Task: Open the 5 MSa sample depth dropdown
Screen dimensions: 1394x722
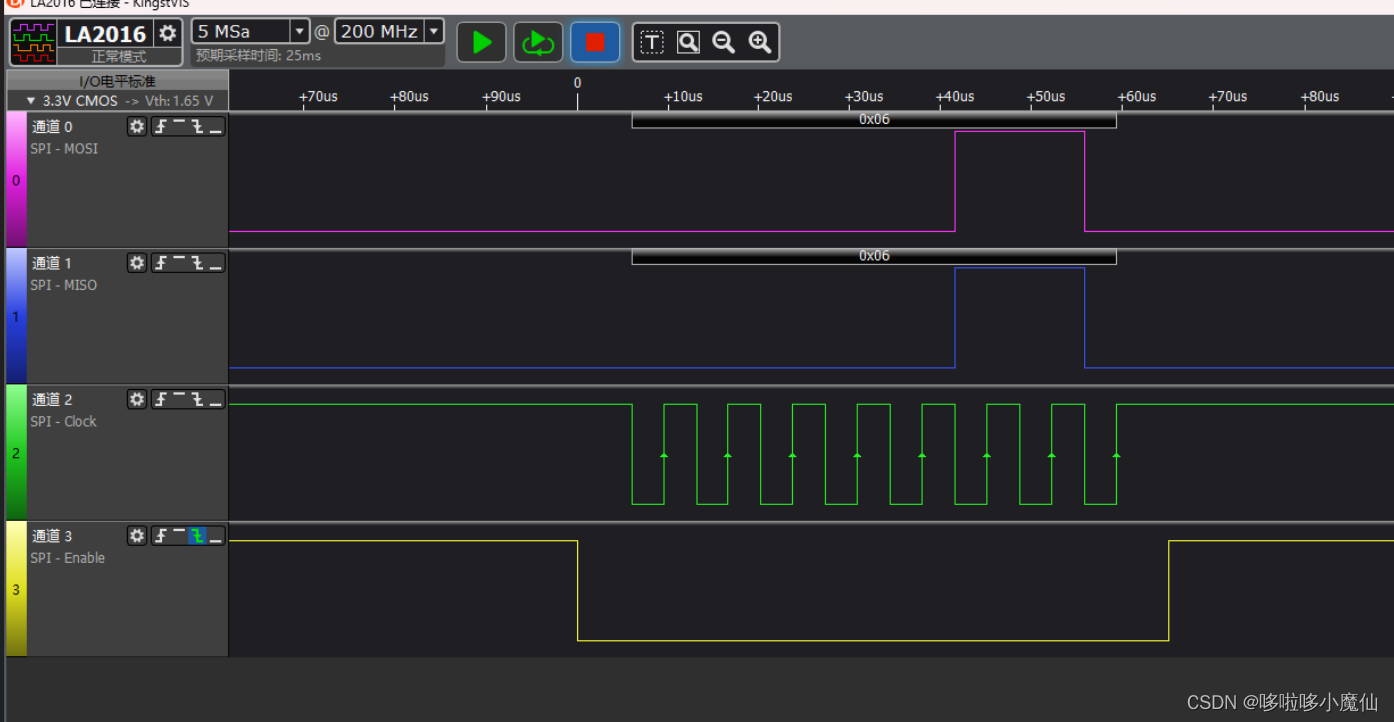Action: 300,32
